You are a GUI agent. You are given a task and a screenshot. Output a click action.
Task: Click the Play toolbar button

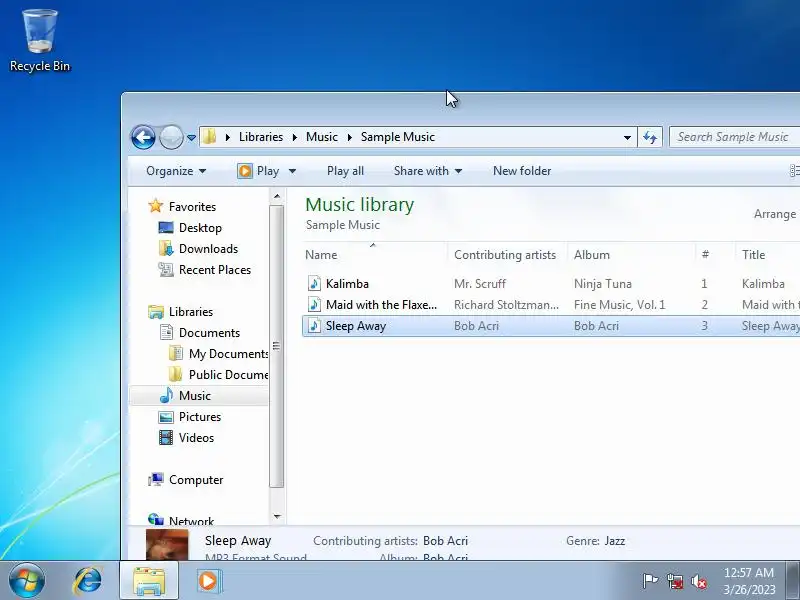pyautogui.click(x=258, y=171)
